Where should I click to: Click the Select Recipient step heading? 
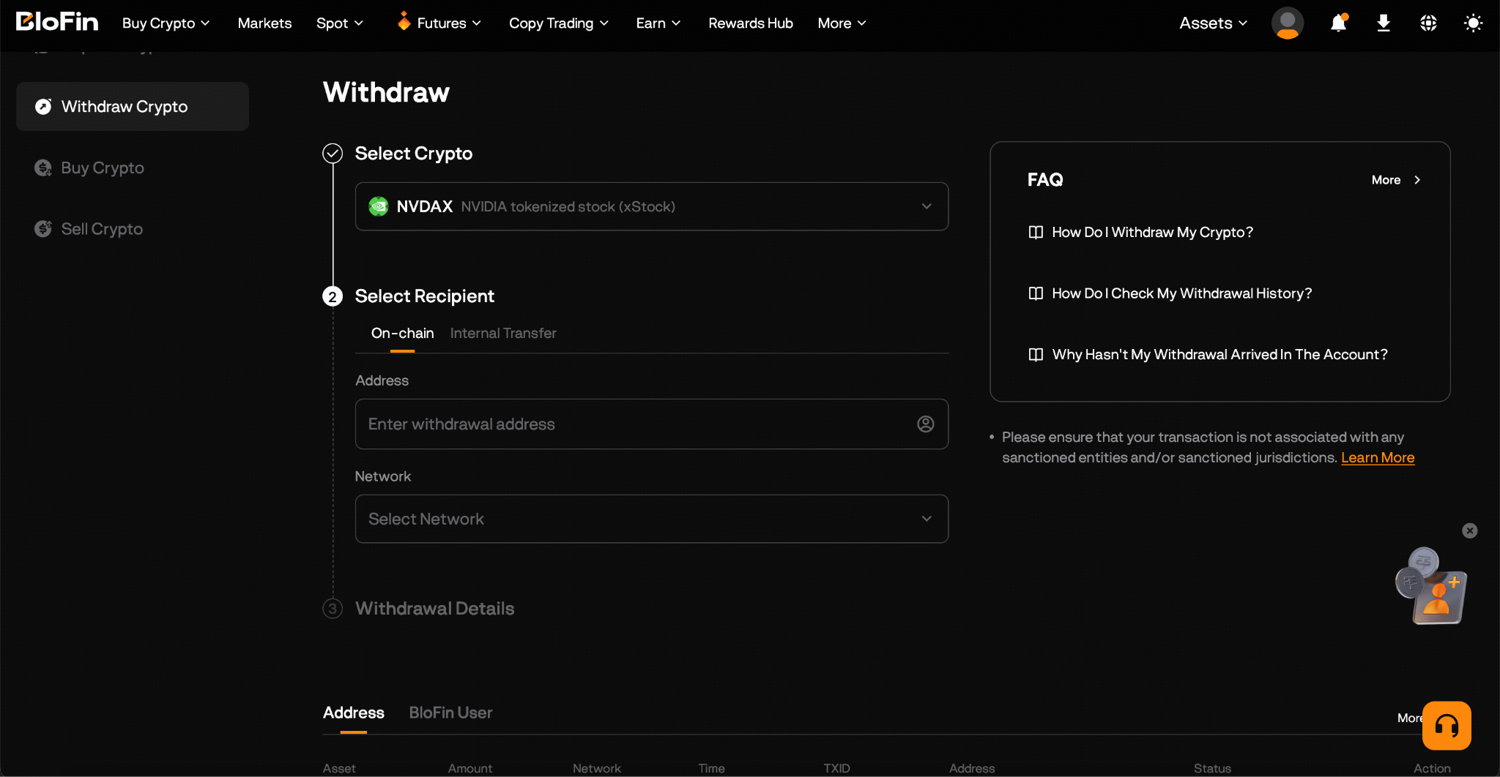click(425, 296)
